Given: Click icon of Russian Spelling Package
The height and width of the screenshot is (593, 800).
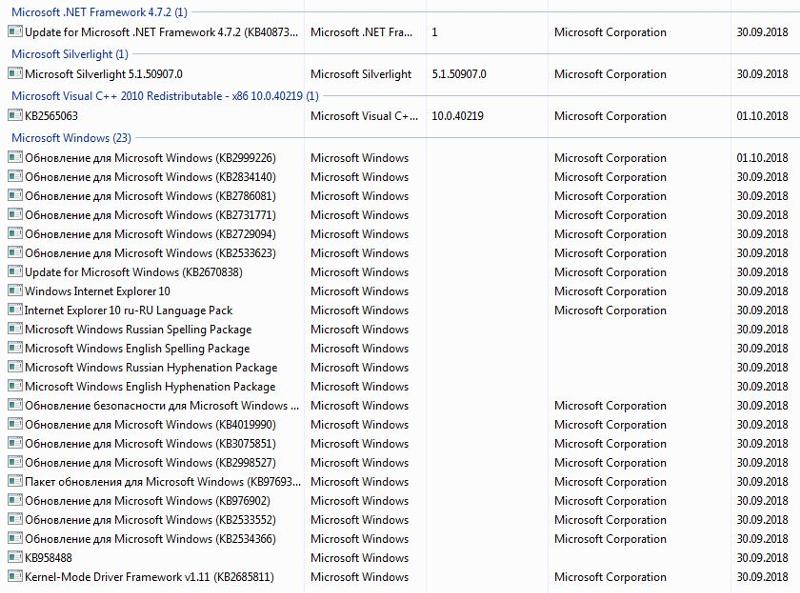Looking at the screenshot, I should 15,329.
